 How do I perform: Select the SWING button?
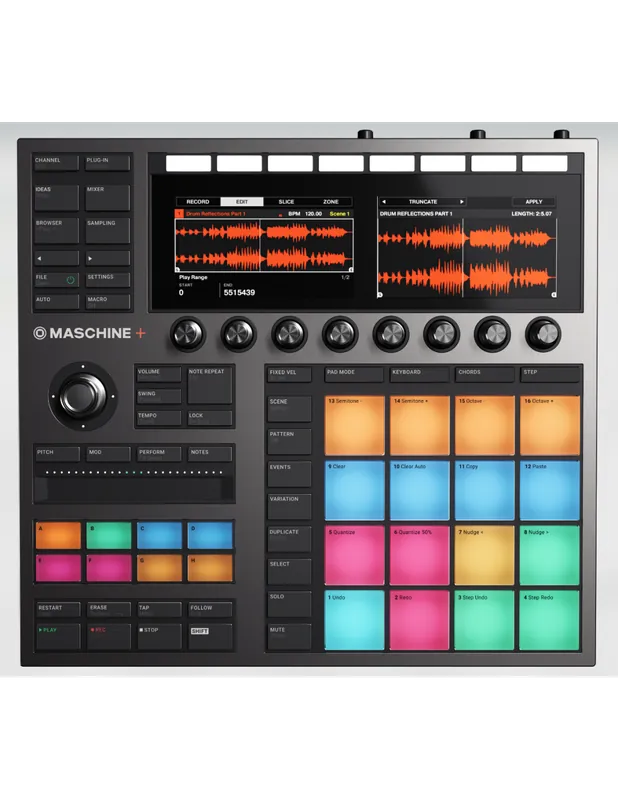pyautogui.click(x=159, y=396)
